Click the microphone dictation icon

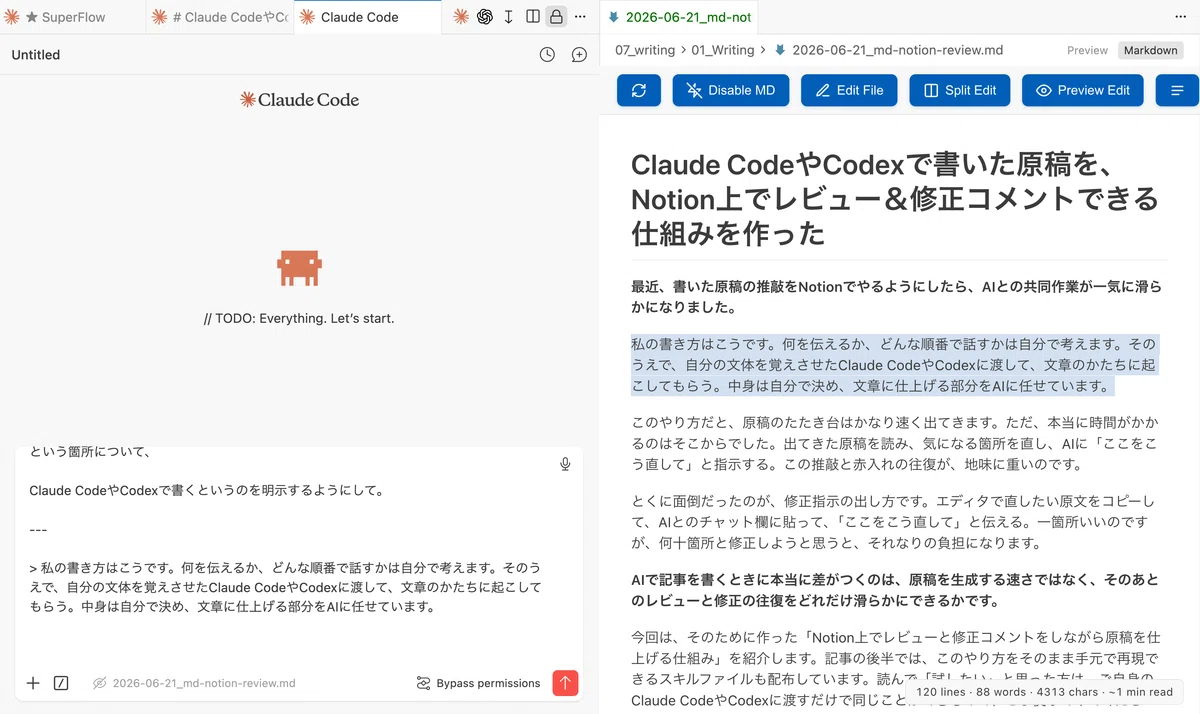565,464
